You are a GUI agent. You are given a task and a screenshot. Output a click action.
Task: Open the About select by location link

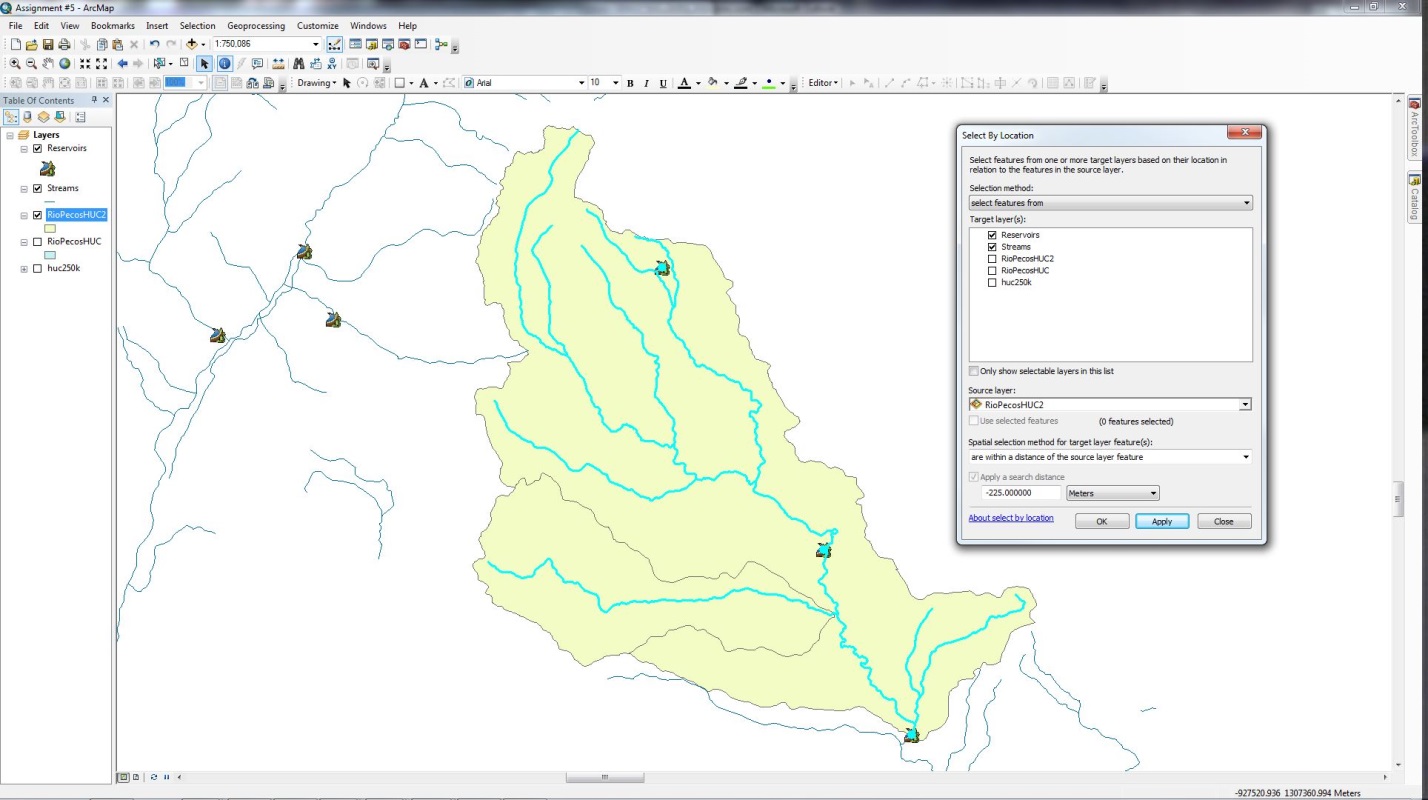[1011, 518]
